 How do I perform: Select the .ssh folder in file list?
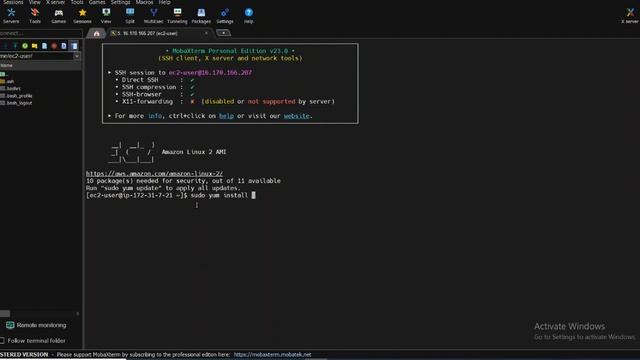[7, 81]
